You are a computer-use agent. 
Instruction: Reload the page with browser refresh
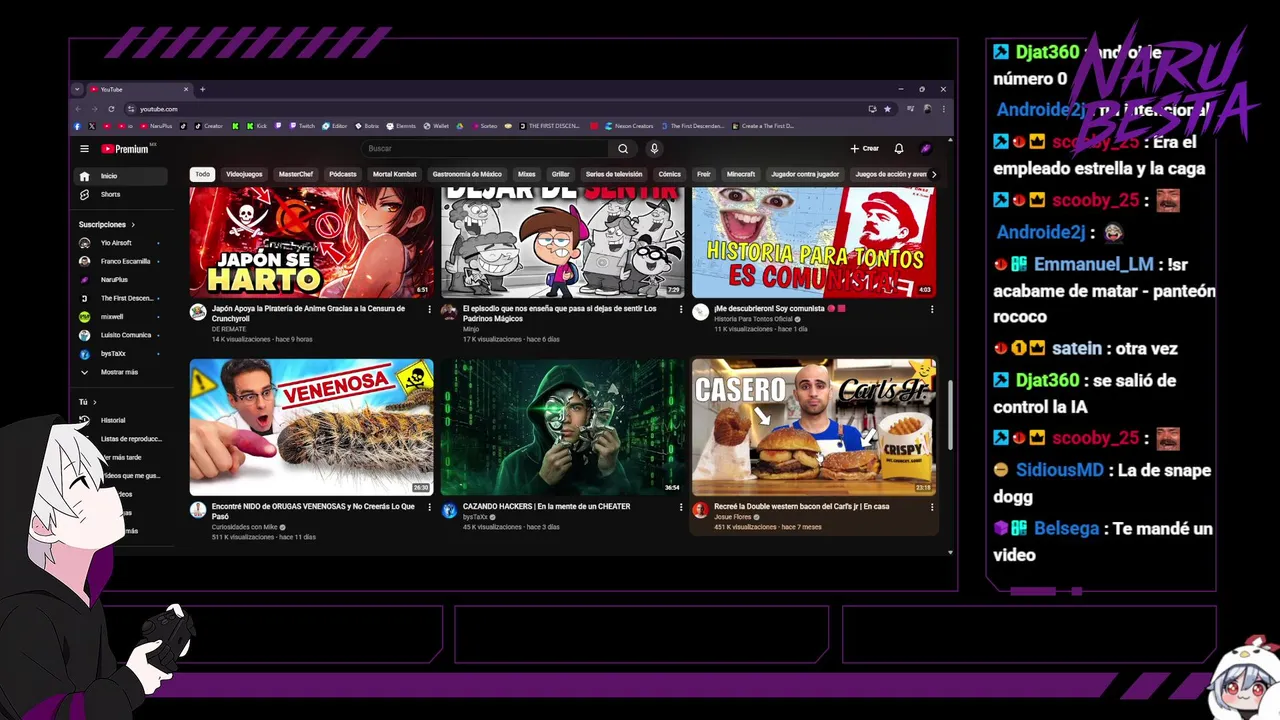pos(111,109)
